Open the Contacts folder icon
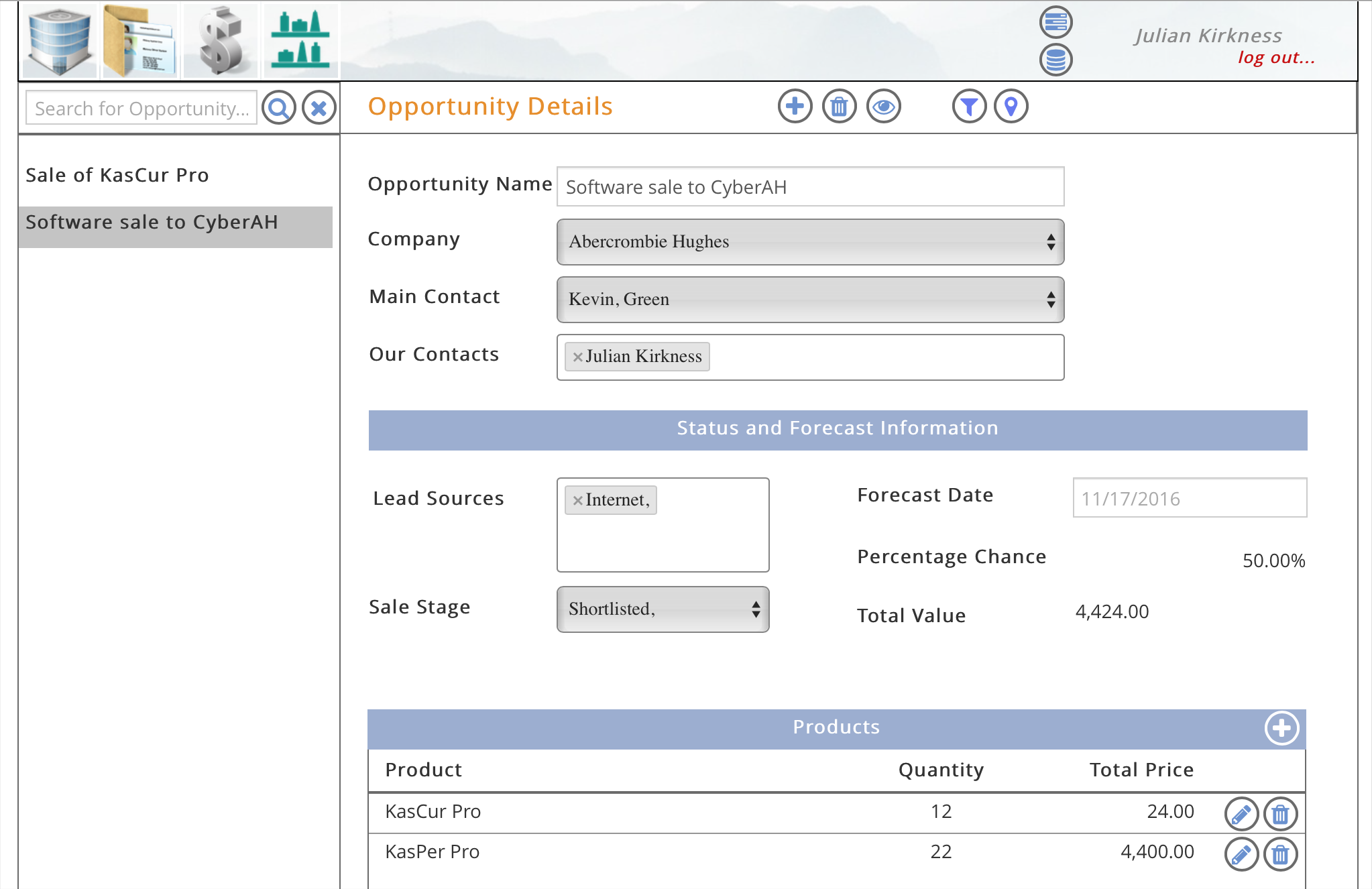Image resolution: width=1372 pixels, height=889 pixels. 140,41
